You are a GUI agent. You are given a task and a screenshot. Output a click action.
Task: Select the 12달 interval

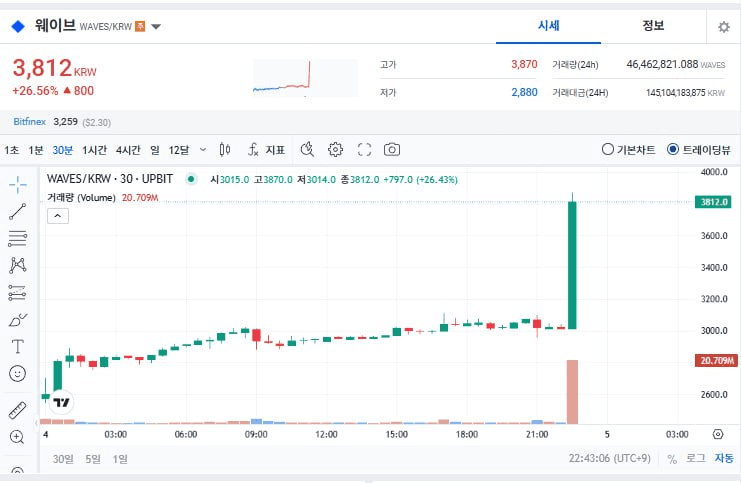[179, 150]
